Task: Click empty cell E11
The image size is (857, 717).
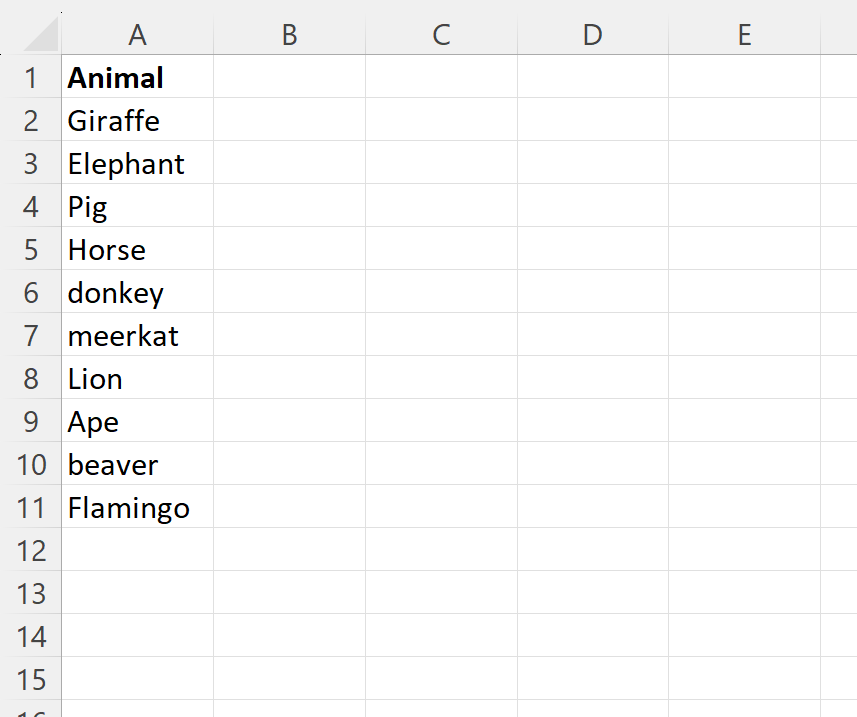Action: [x=744, y=507]
